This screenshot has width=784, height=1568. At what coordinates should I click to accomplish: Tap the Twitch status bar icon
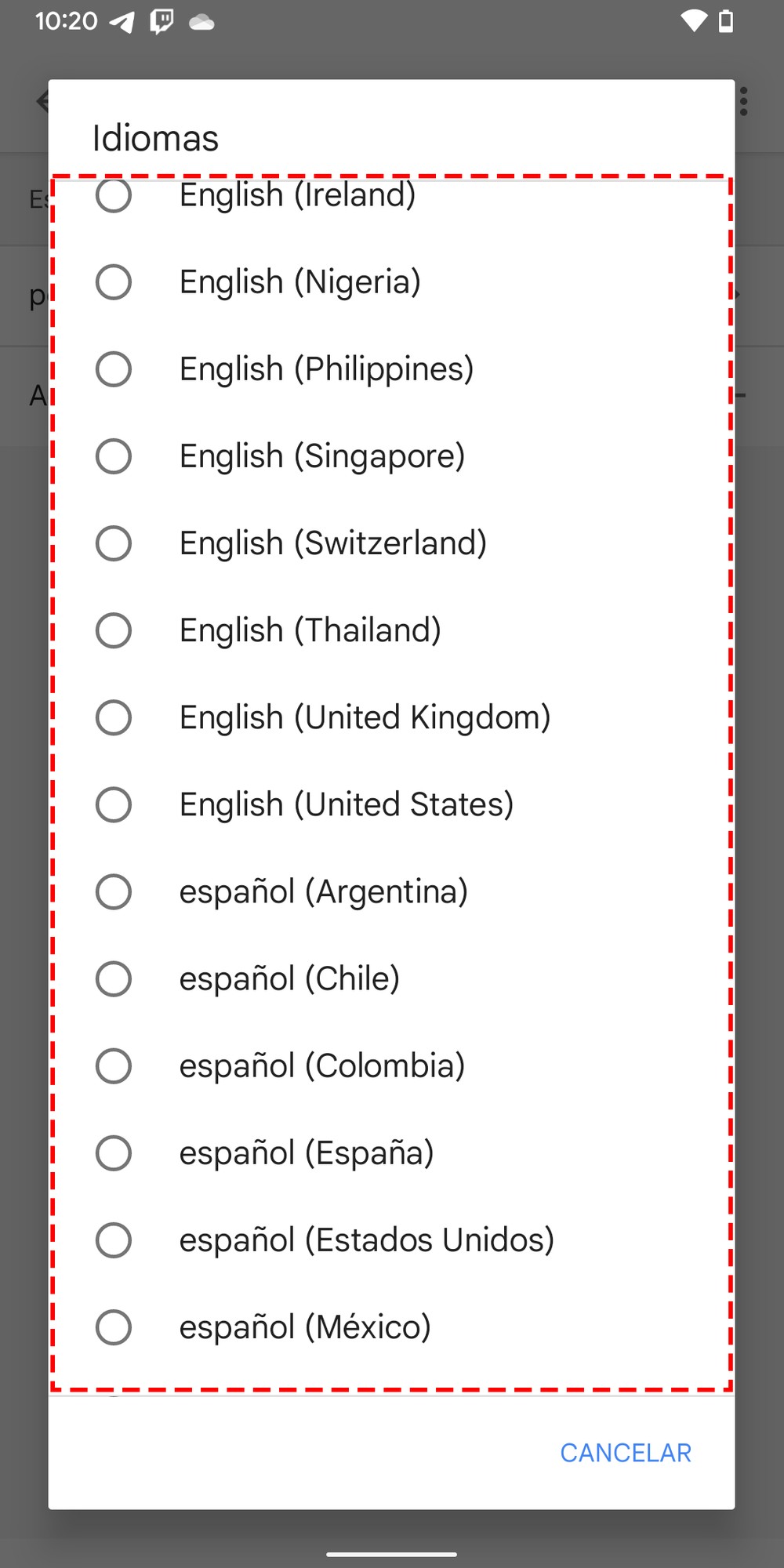(162, 21)
